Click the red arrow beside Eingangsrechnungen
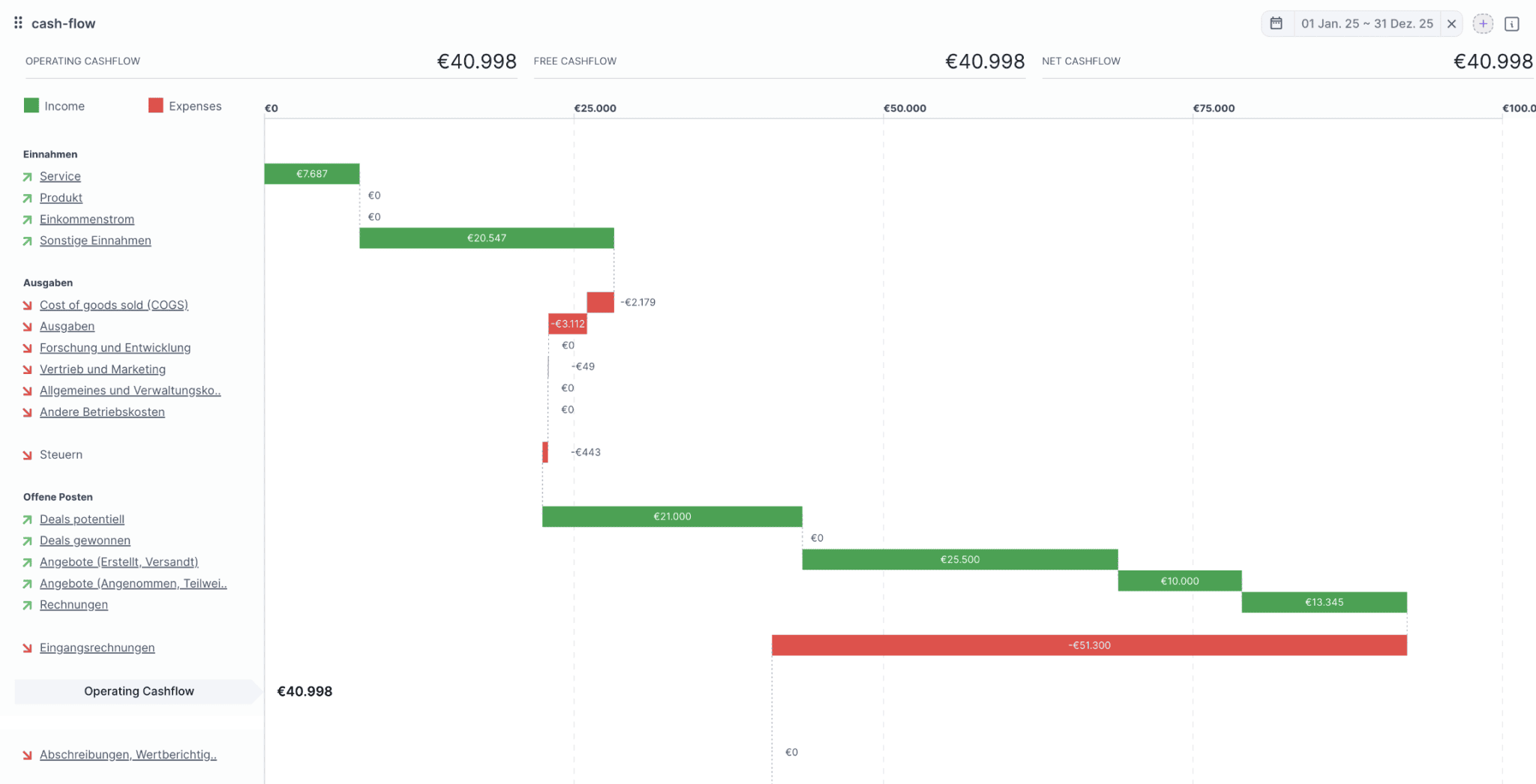The image size is (1536, 784). pos(28,648)
